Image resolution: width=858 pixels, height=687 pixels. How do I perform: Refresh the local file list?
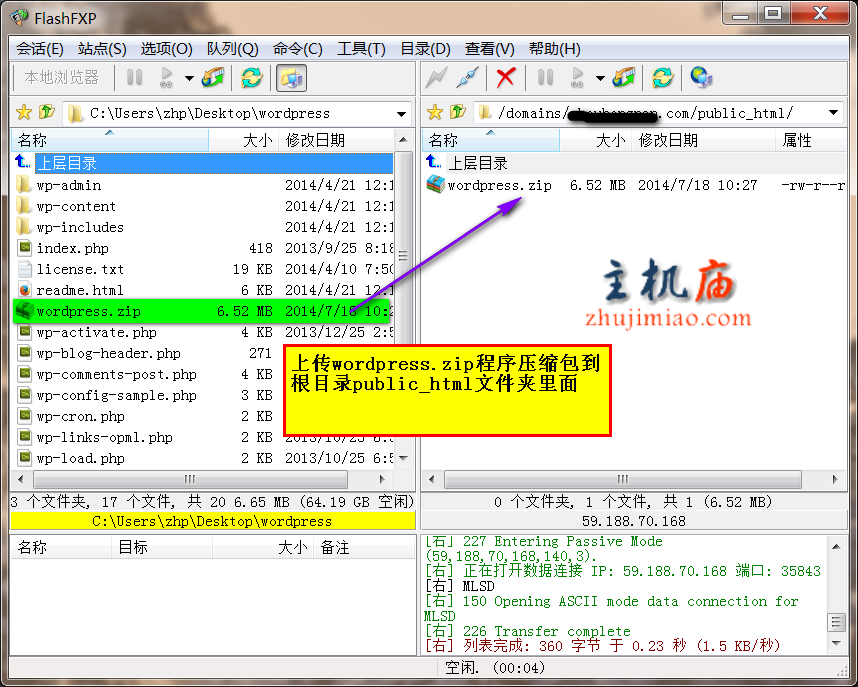252,77
